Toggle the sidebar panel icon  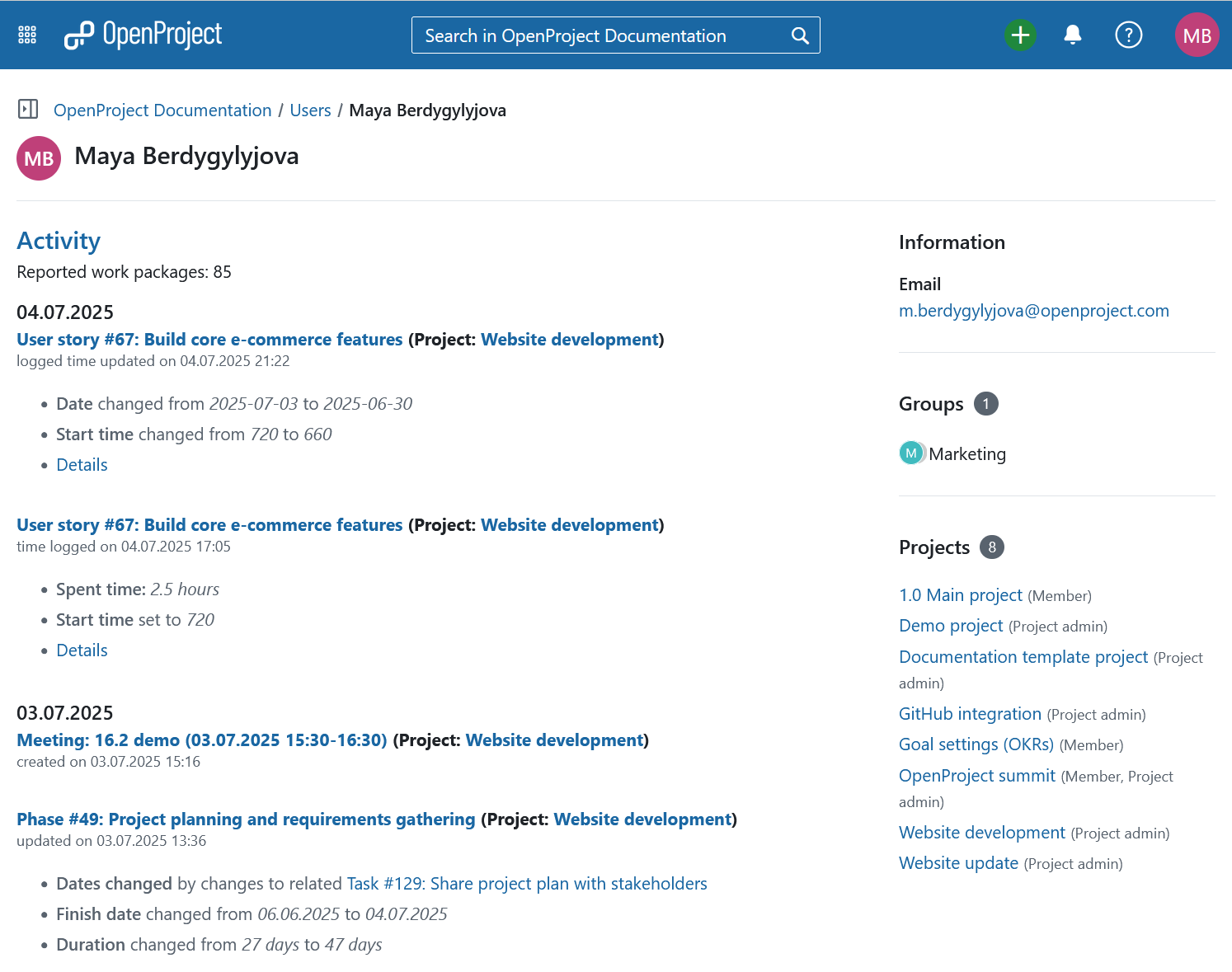click(x=28, y=109)
